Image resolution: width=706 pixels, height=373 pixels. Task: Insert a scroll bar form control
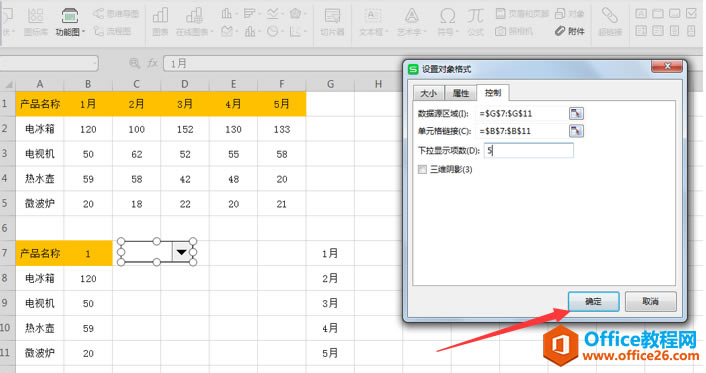coord(674,31)
